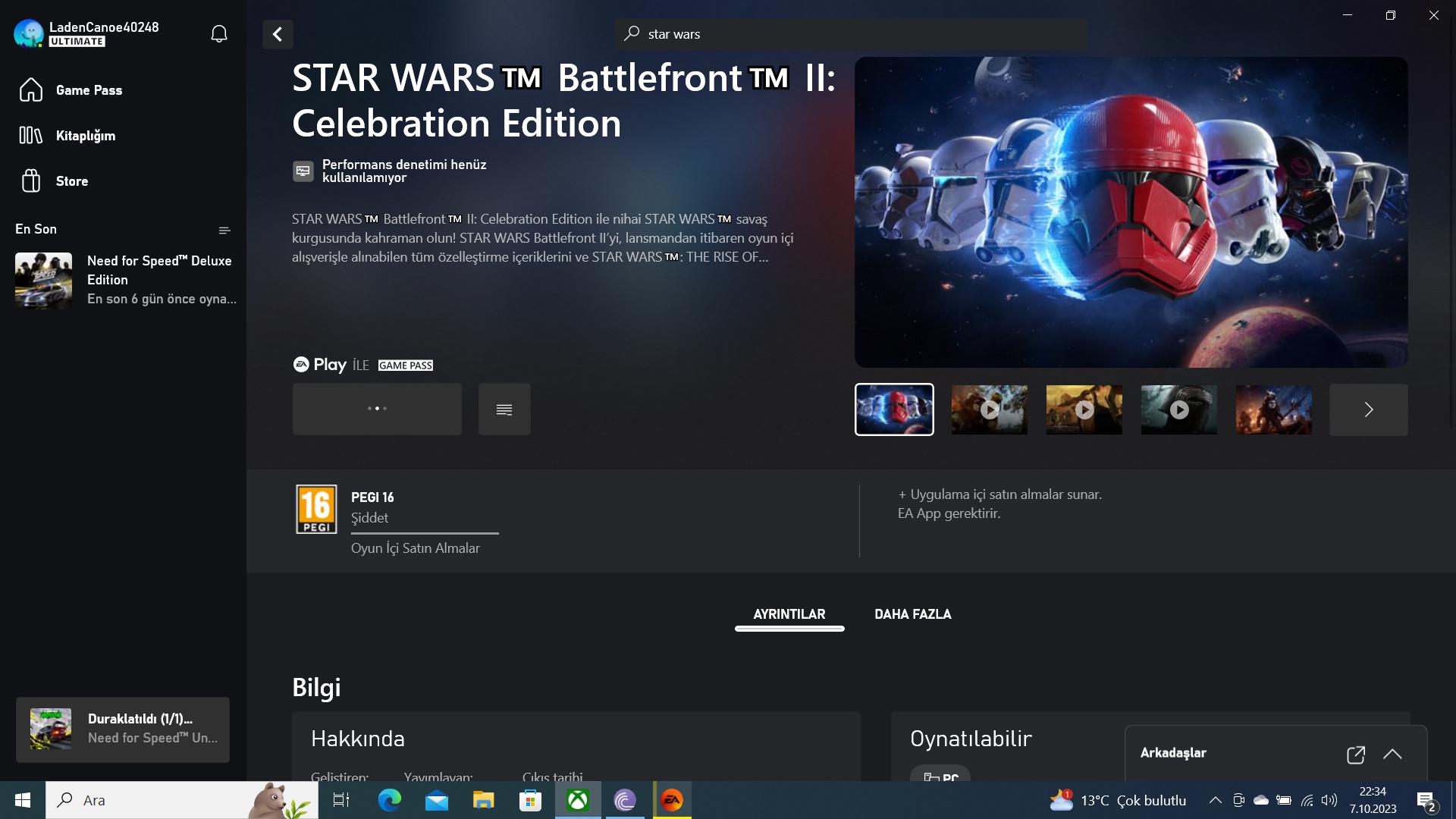Open Xbox notifications bell icon
Image resolution: width=1456 pixels, height=819 pixels.
point(218,33)
